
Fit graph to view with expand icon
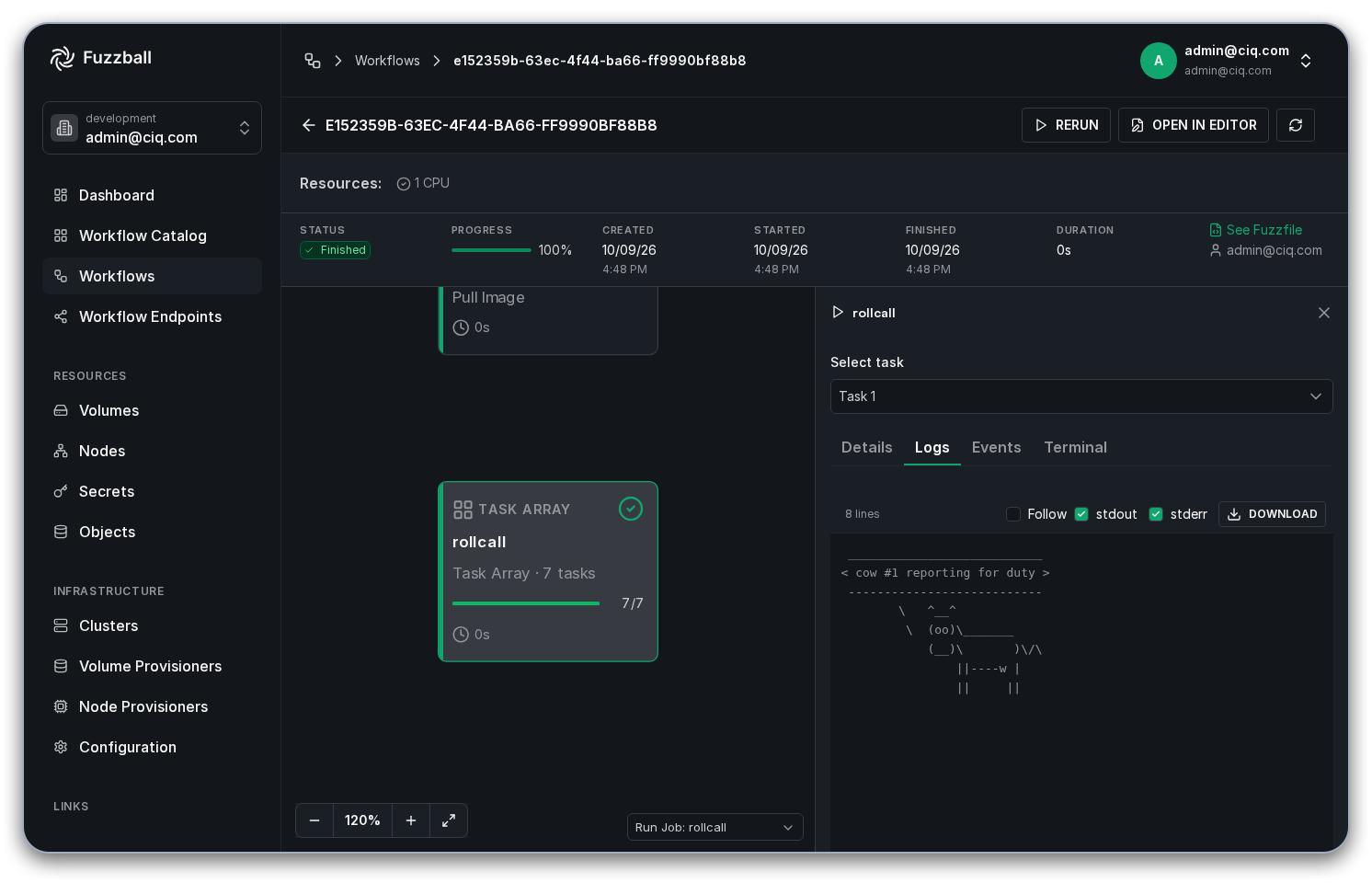tap(449, 820)
